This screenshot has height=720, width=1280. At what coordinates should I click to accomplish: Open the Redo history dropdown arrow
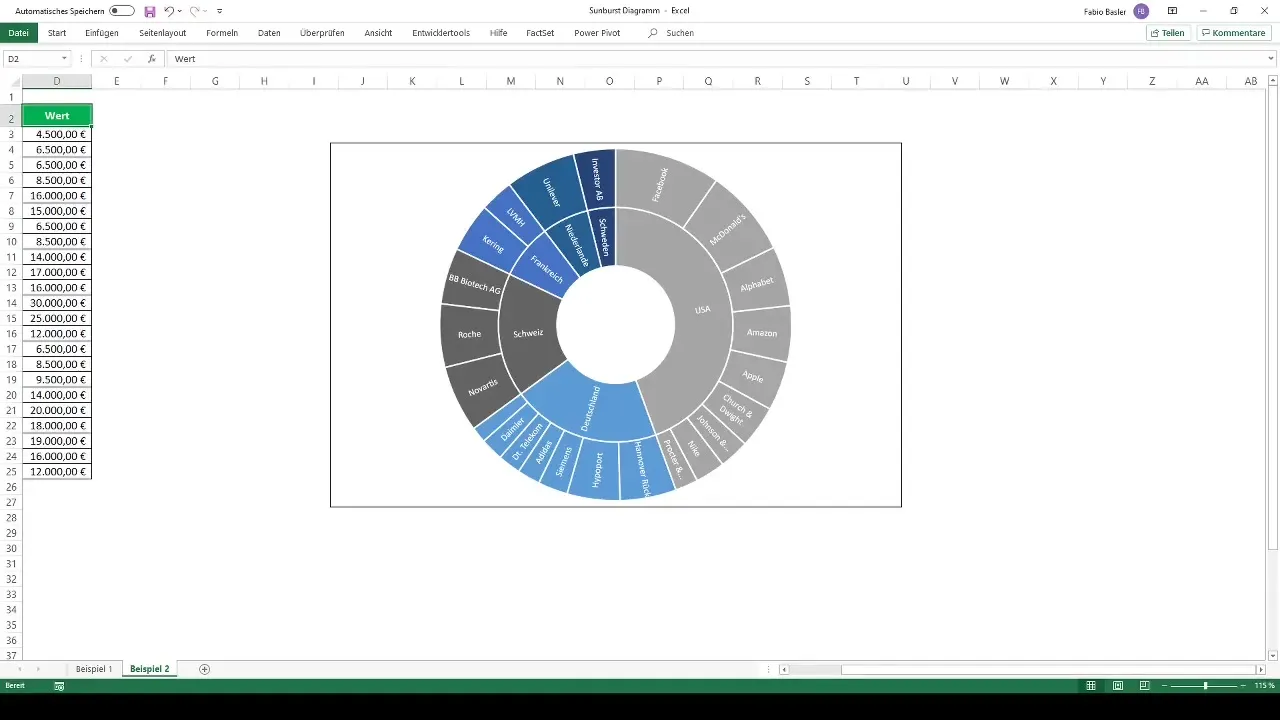(x=206, y=11)
